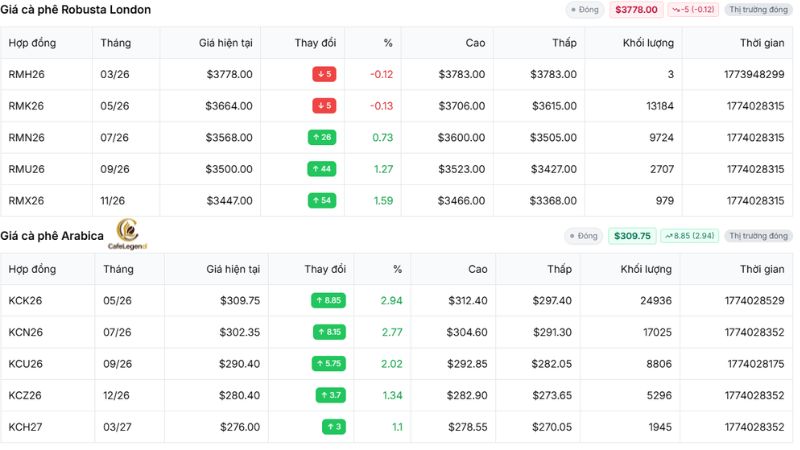Click the CafeLegend logo icon
Image resolution: width=800 pixels, height=450 pixels.
tap(127, 234)
